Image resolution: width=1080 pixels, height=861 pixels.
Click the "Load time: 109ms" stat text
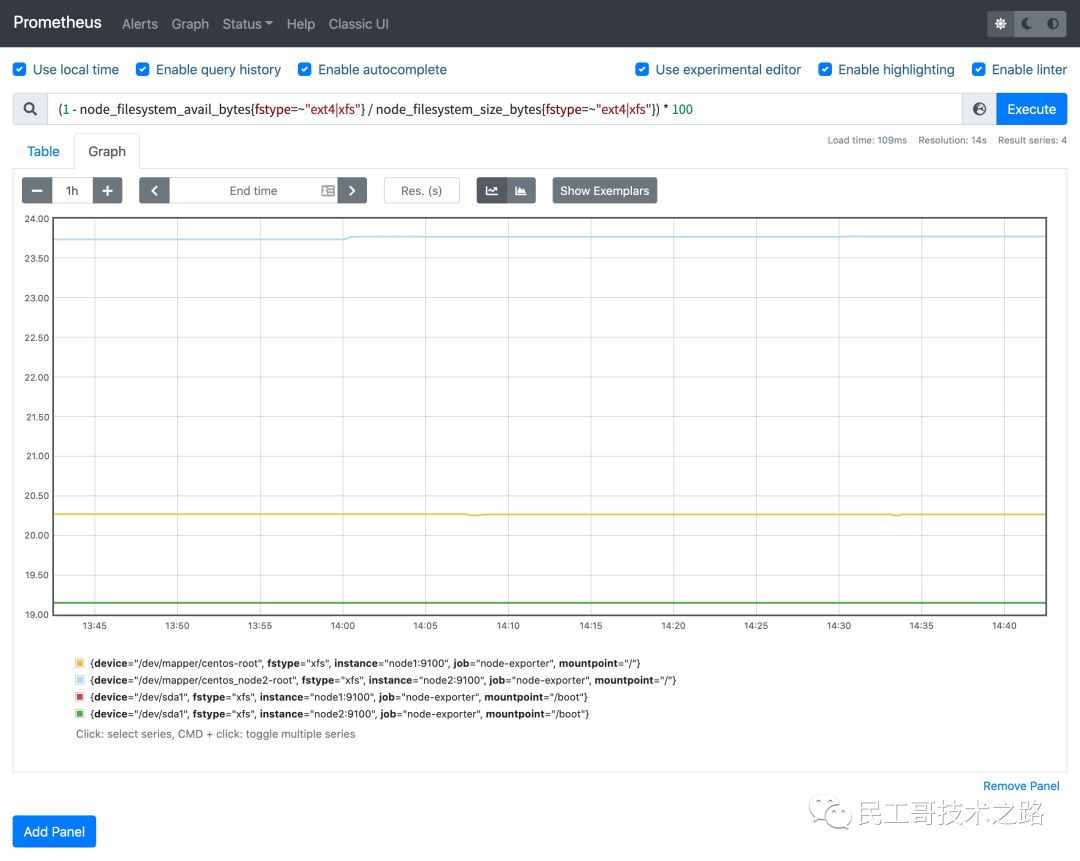[867, 141]
